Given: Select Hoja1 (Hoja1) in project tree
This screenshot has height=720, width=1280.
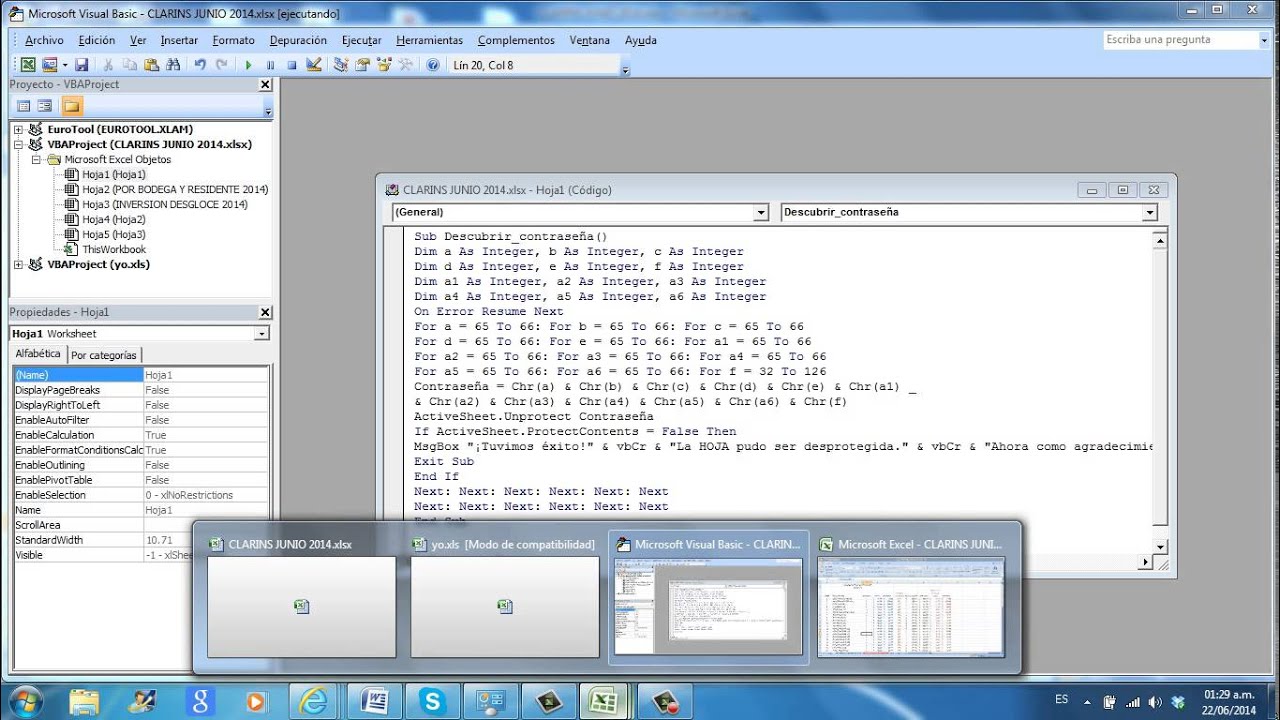Looking at the screenshot, I should pyautogui.click(x=114, y=174).
